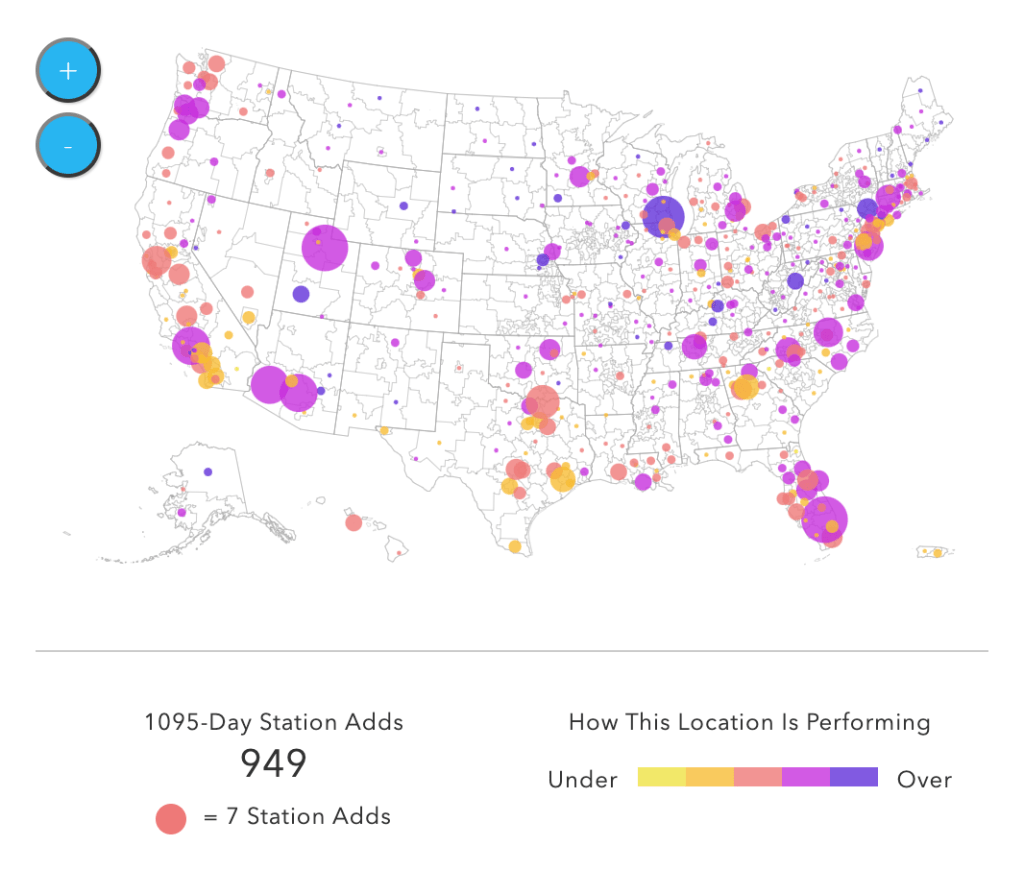1024x870 pixels.
Task: Select the large purple bubble over Chicago
Action: point(663,215)
